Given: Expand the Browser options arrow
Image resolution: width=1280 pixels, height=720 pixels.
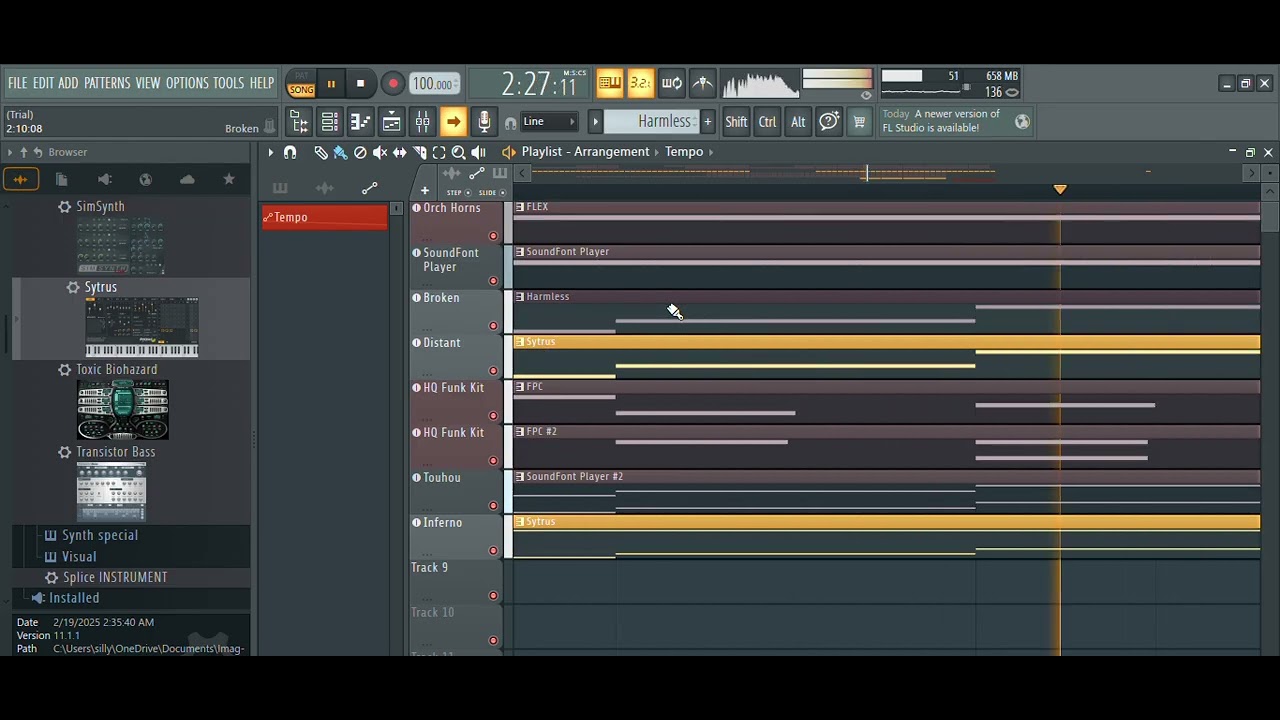Looking at the screenshot, I should pos(9,152).
